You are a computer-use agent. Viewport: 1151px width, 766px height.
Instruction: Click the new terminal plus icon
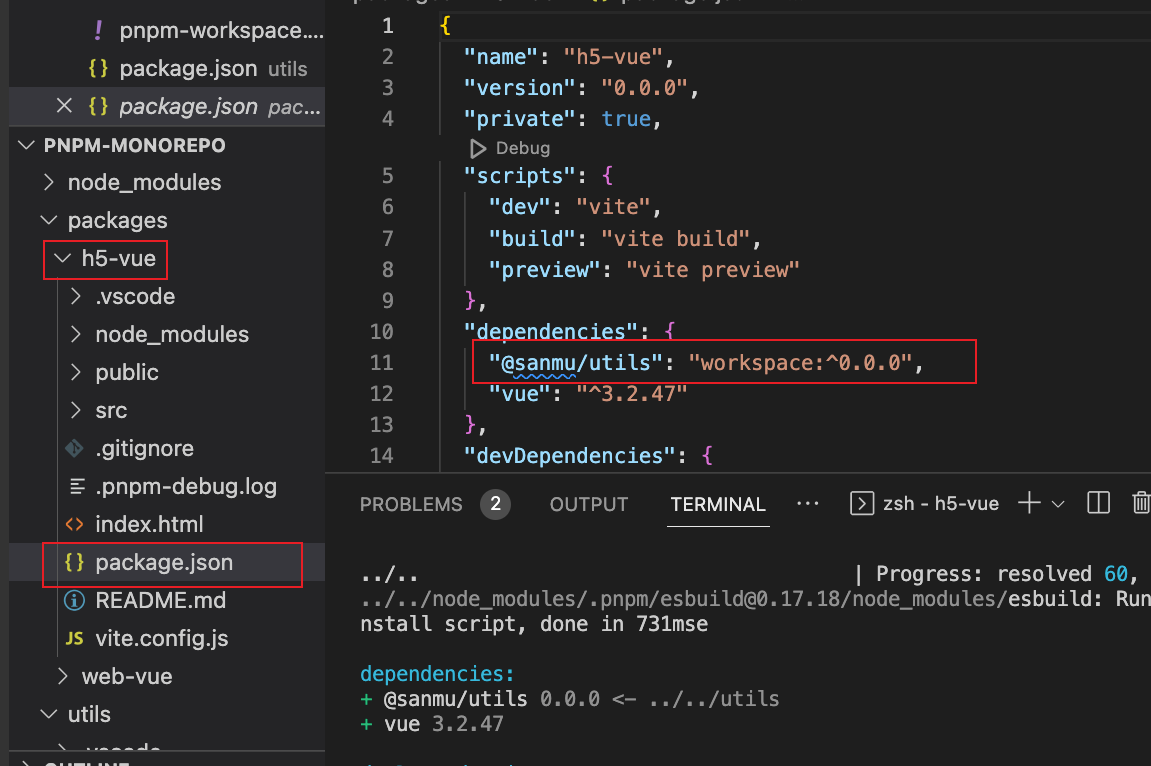click(1028, 503)
